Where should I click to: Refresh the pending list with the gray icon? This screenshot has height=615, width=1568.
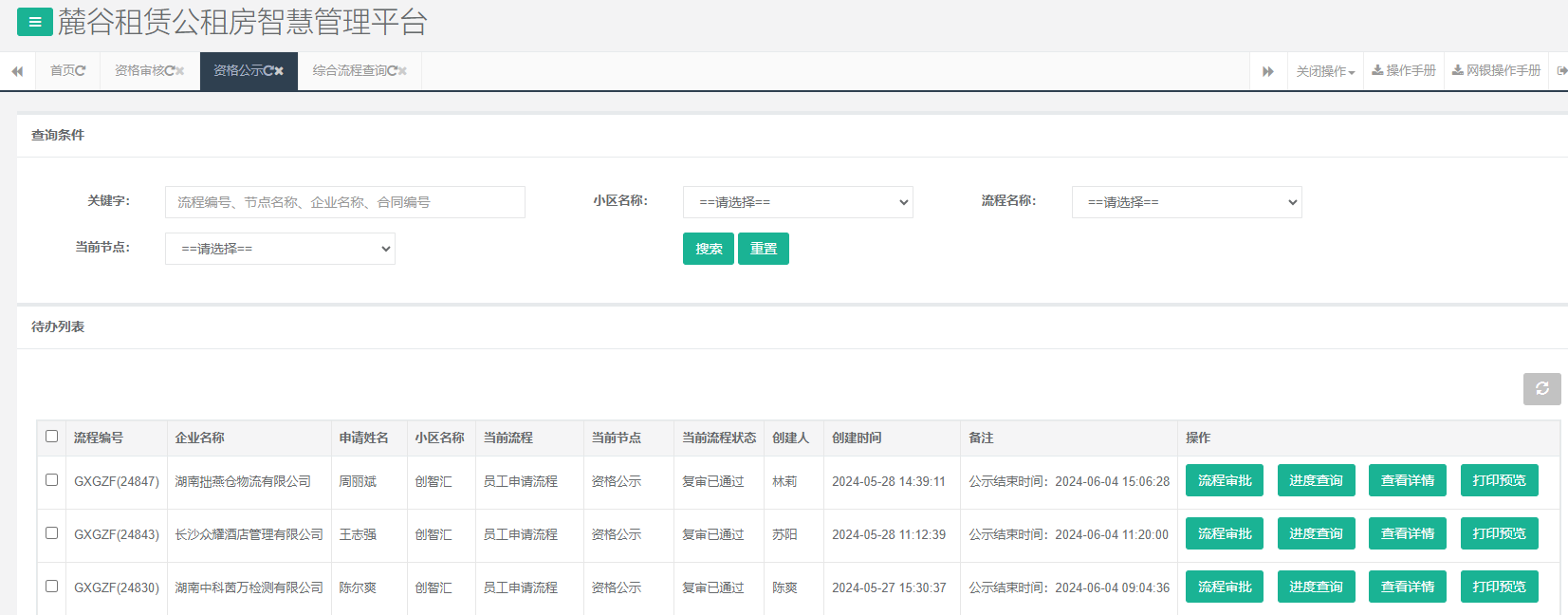coord(1541,389)
